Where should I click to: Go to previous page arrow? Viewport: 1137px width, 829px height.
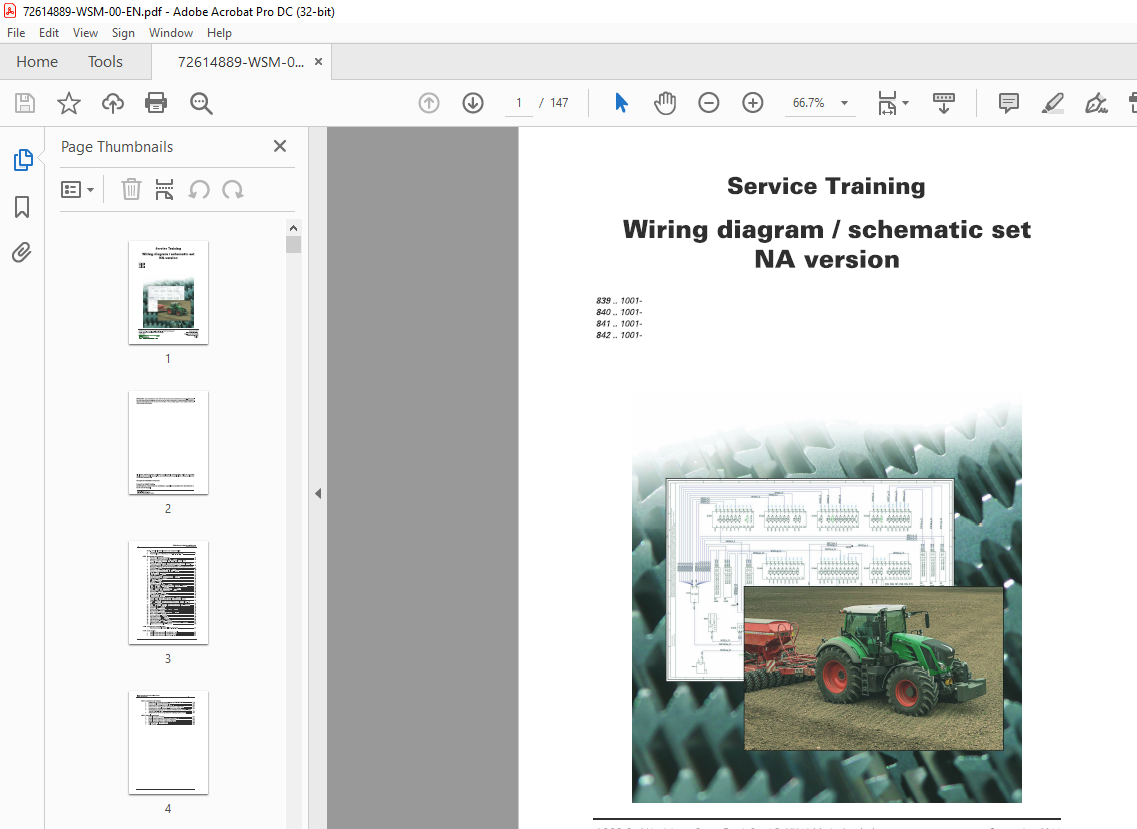coord(429,103)
